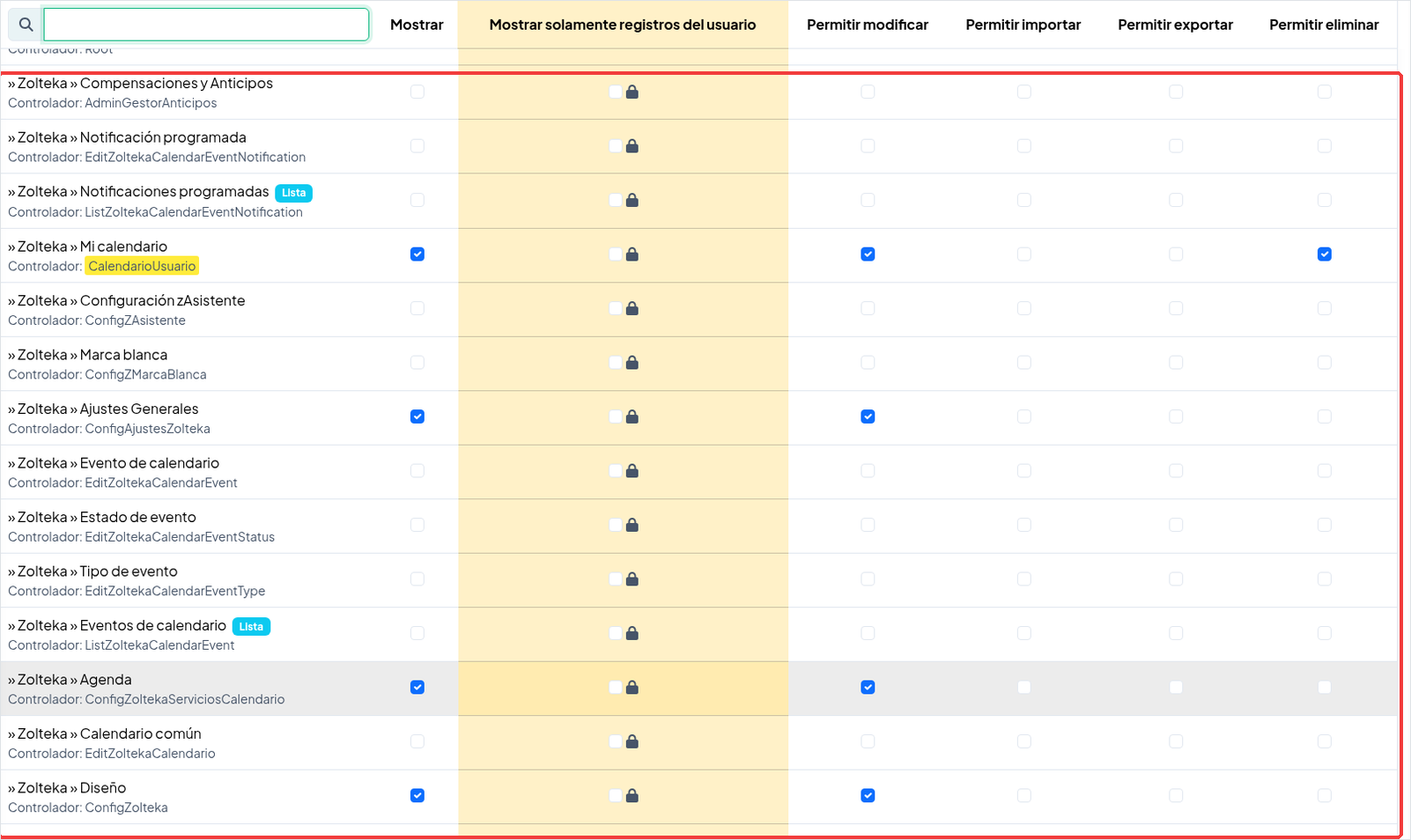Click lock icon in Estado de evento row
Image resolution: width=1411 pixels, height=840 pixels.
pyautogui.click(x=632, y=525)
